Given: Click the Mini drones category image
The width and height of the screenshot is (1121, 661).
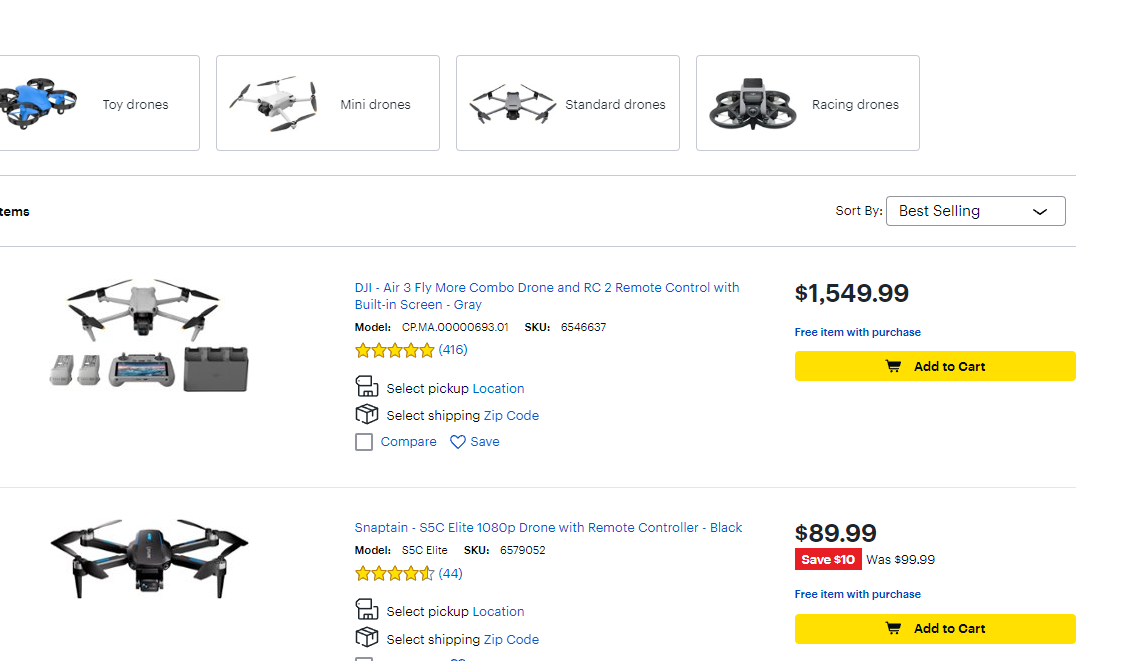Looking at the screenshot, I should pyautogui.click(x=272, y=103).
